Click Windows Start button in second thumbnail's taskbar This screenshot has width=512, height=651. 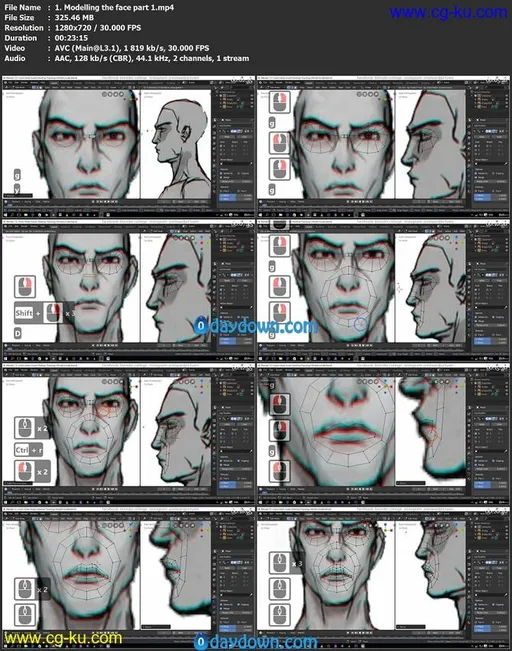pos(261,215)
